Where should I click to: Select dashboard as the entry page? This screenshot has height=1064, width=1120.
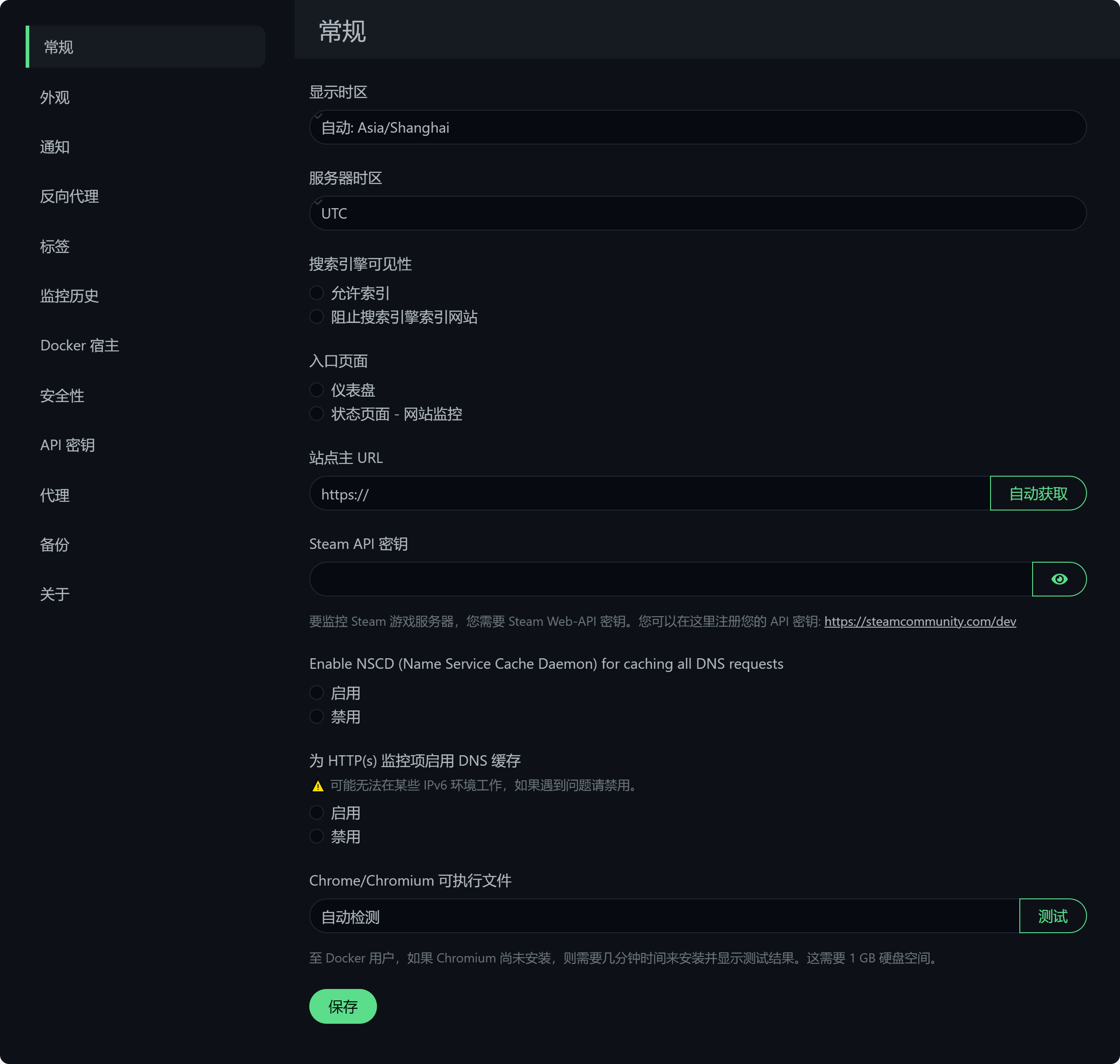tap(317, 390)
